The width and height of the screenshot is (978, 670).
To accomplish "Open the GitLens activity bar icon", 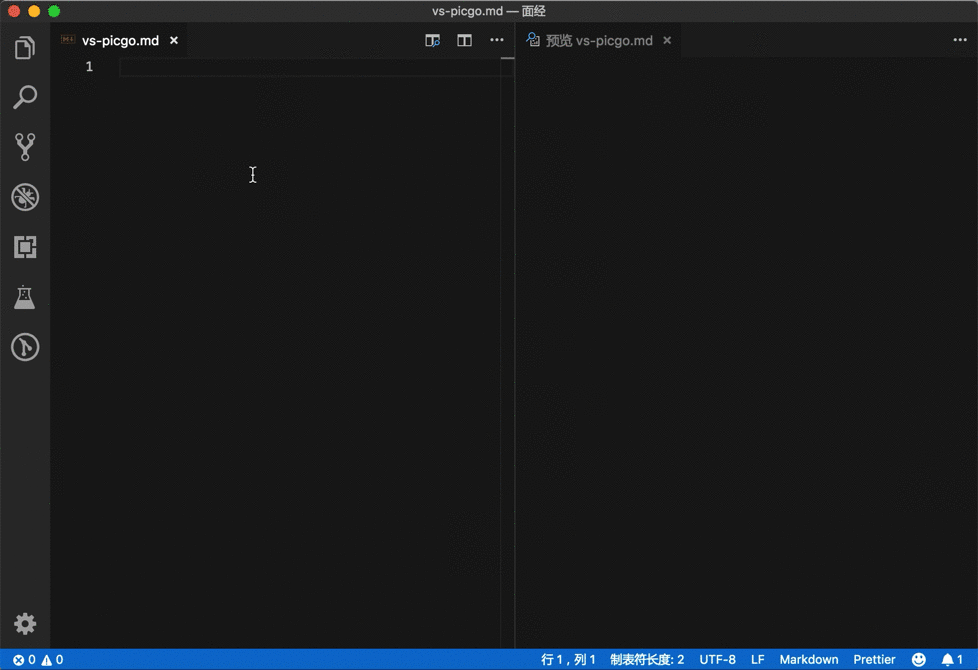I will (x=25, y=347).
